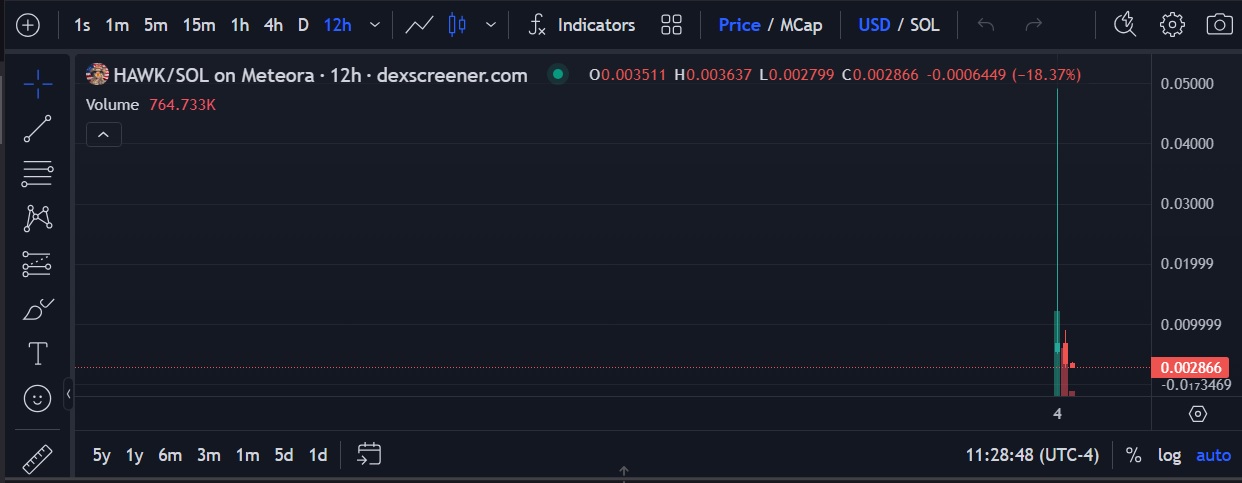The image size is (1242, 483).
Task: Select the XABCD pattern tool
Action: pos(37,218)
